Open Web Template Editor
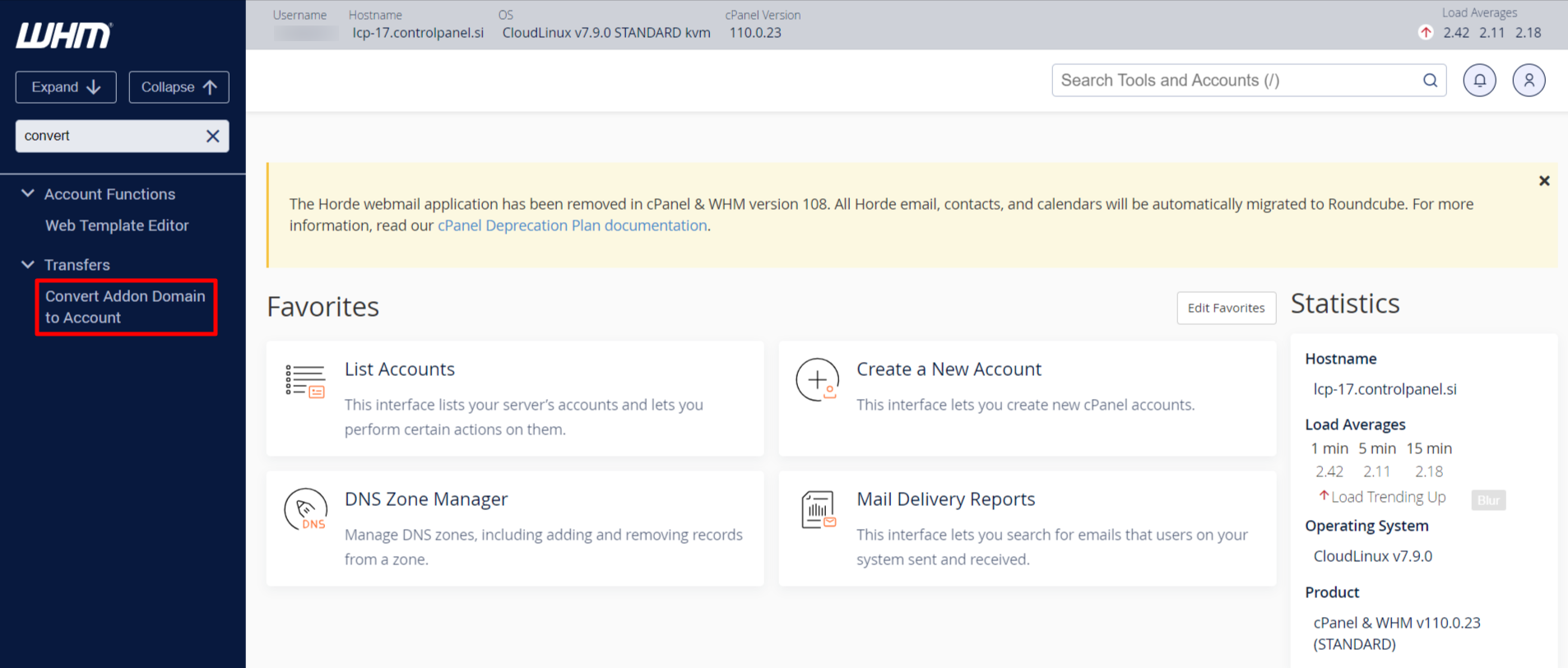 click(117, 225)
